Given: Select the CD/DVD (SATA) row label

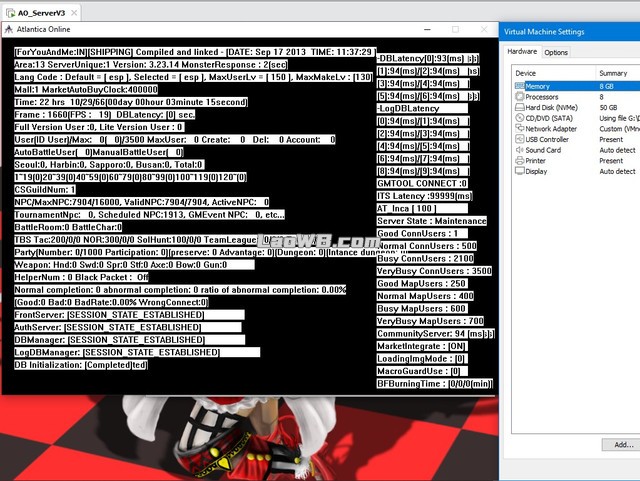Looking at the screenshot, I should (x=549, y=118).
